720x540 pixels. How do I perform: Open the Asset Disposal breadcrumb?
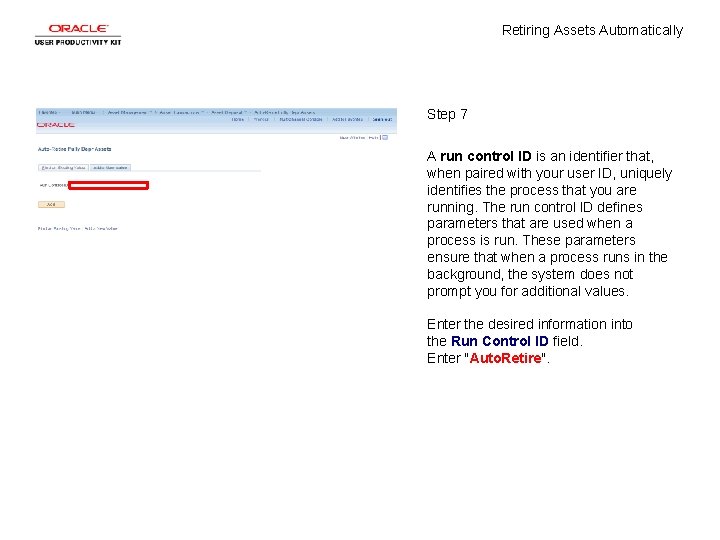pyautogui.click(x=229, y=112)
